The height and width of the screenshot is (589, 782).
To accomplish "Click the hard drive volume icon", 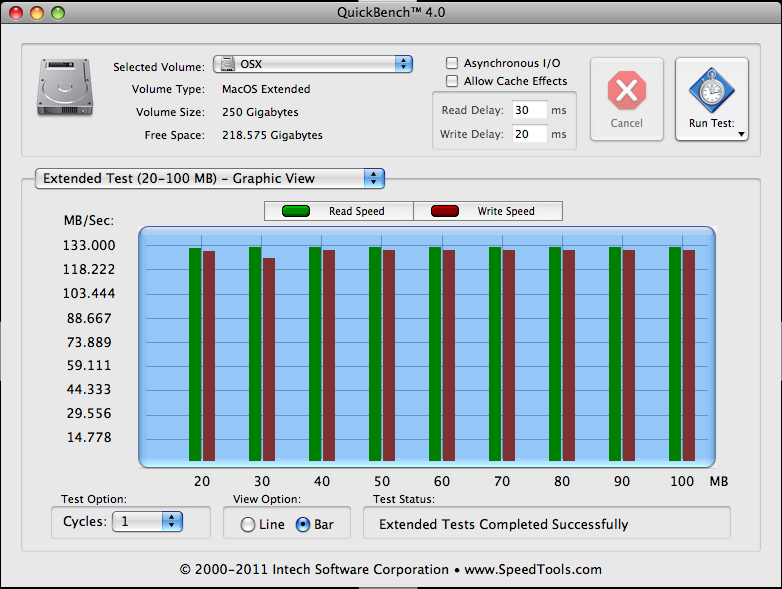I will click(65, 87).
